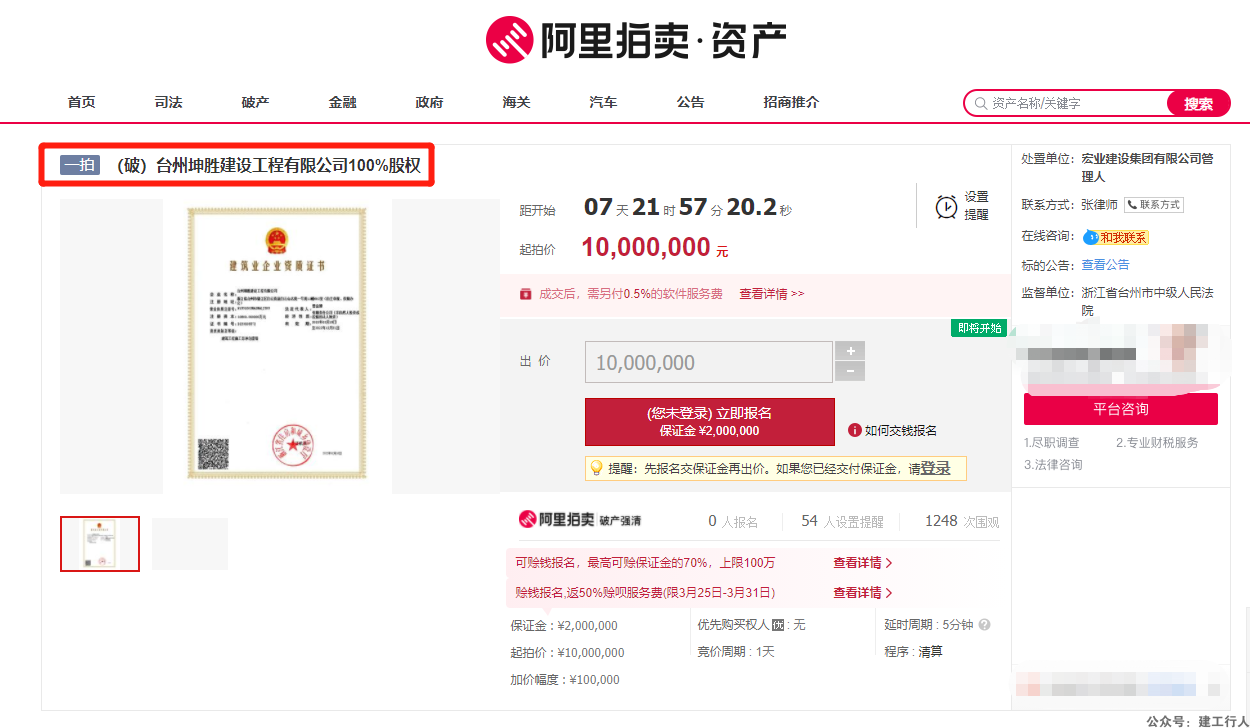The height and width of the screenshot is (728, 1250).
Task: Click the 延时周期：5分钟 text
Action: tap(929, 625)
